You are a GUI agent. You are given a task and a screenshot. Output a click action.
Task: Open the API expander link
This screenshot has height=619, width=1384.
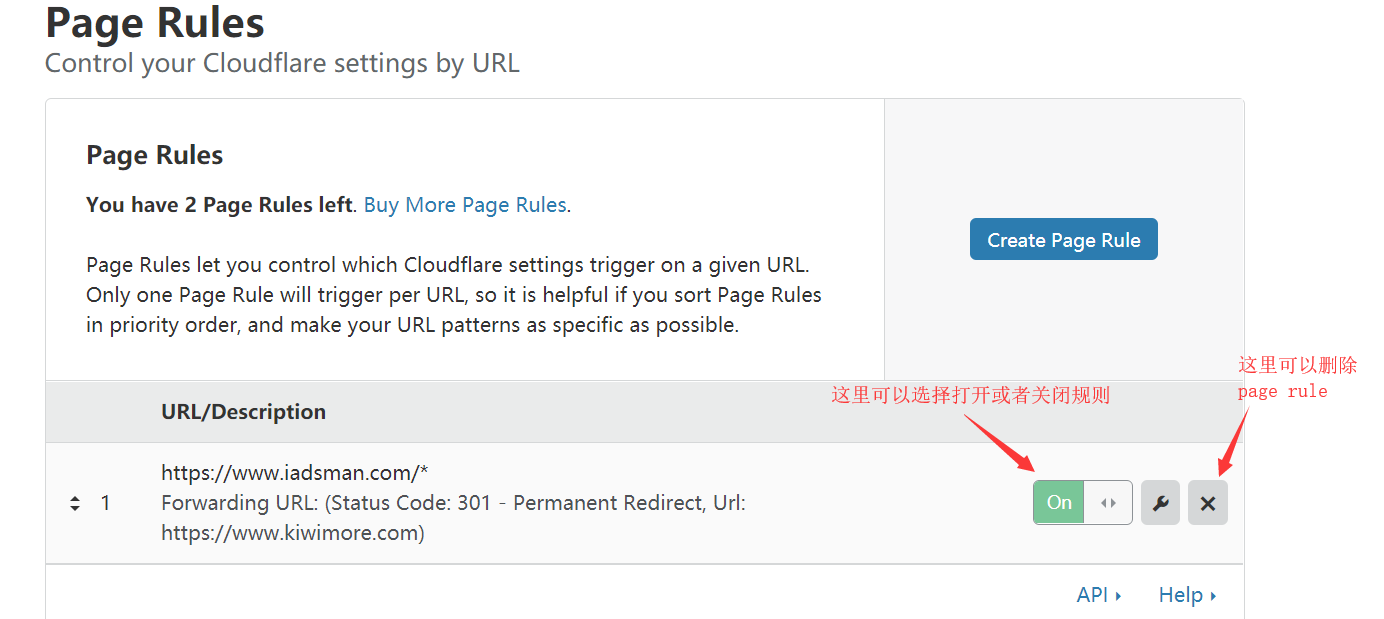(x=1099, y=595)
